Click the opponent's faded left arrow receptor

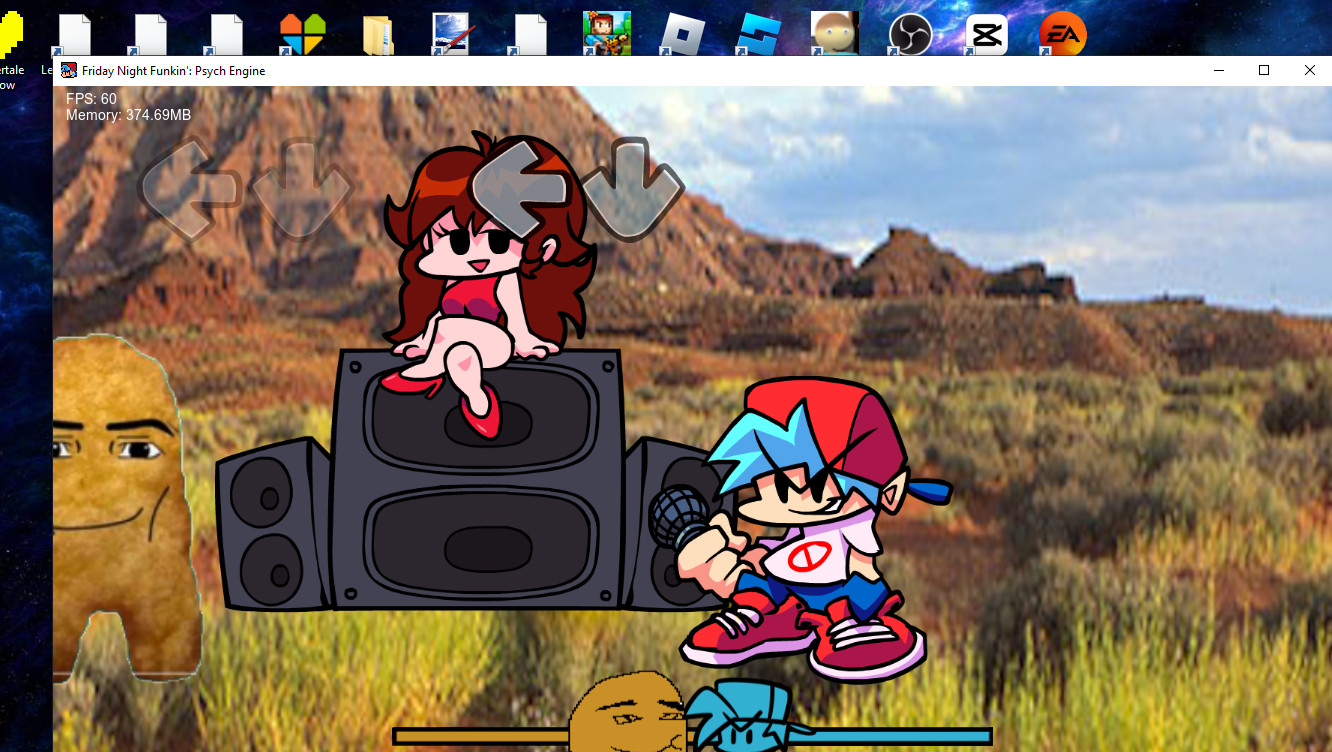pyautogui.click(x=189, y=188)
